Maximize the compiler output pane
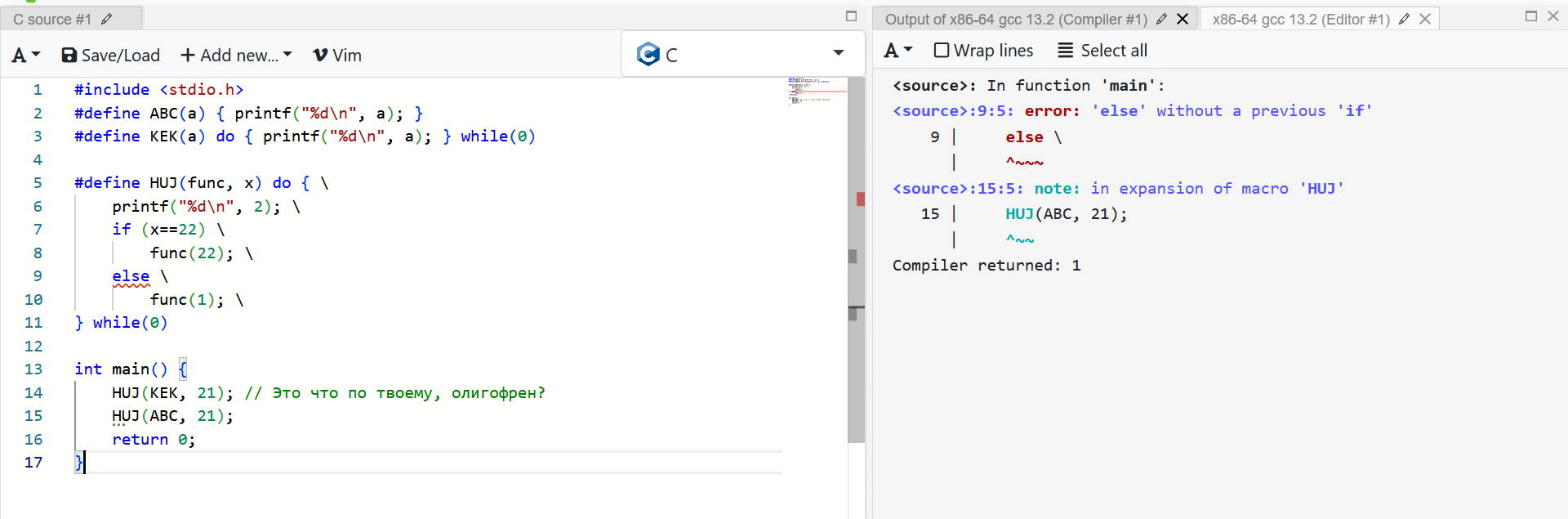 (1531, 16)
